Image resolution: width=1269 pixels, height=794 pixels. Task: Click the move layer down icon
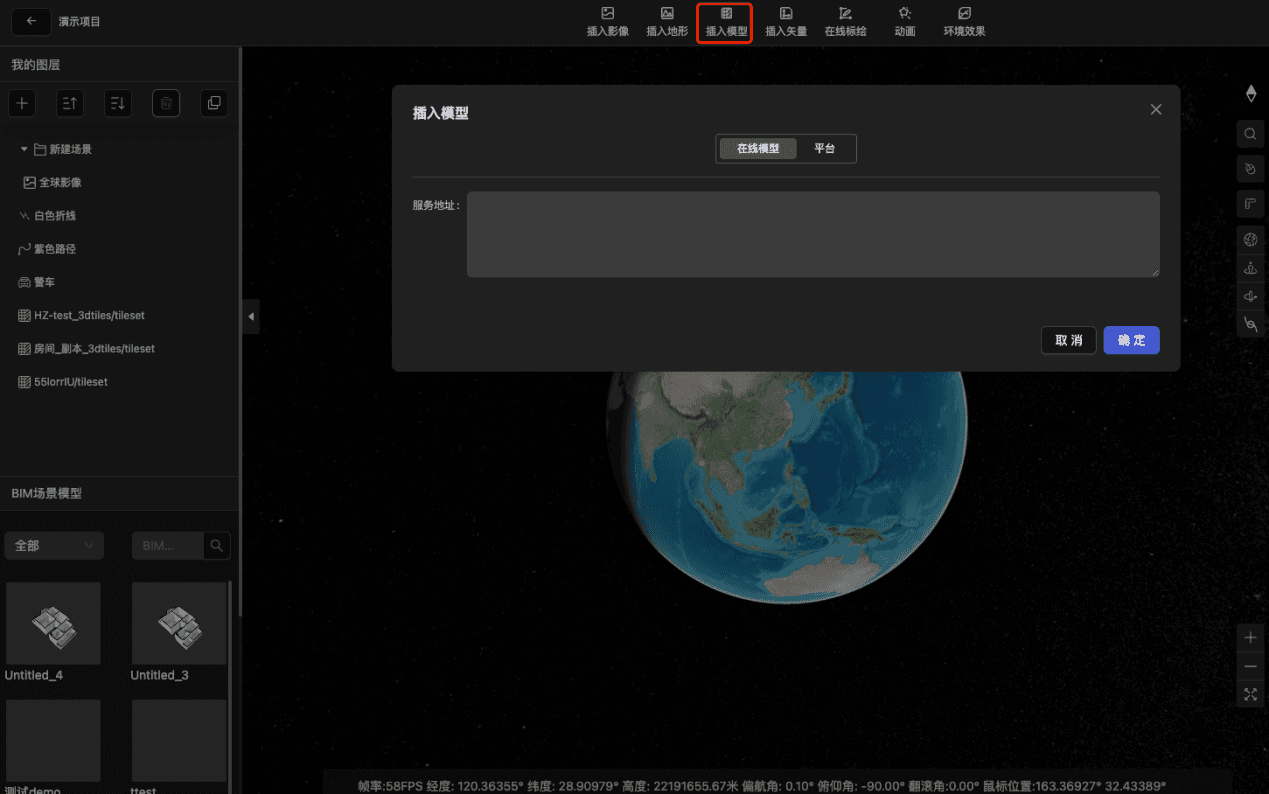point(118,103)
